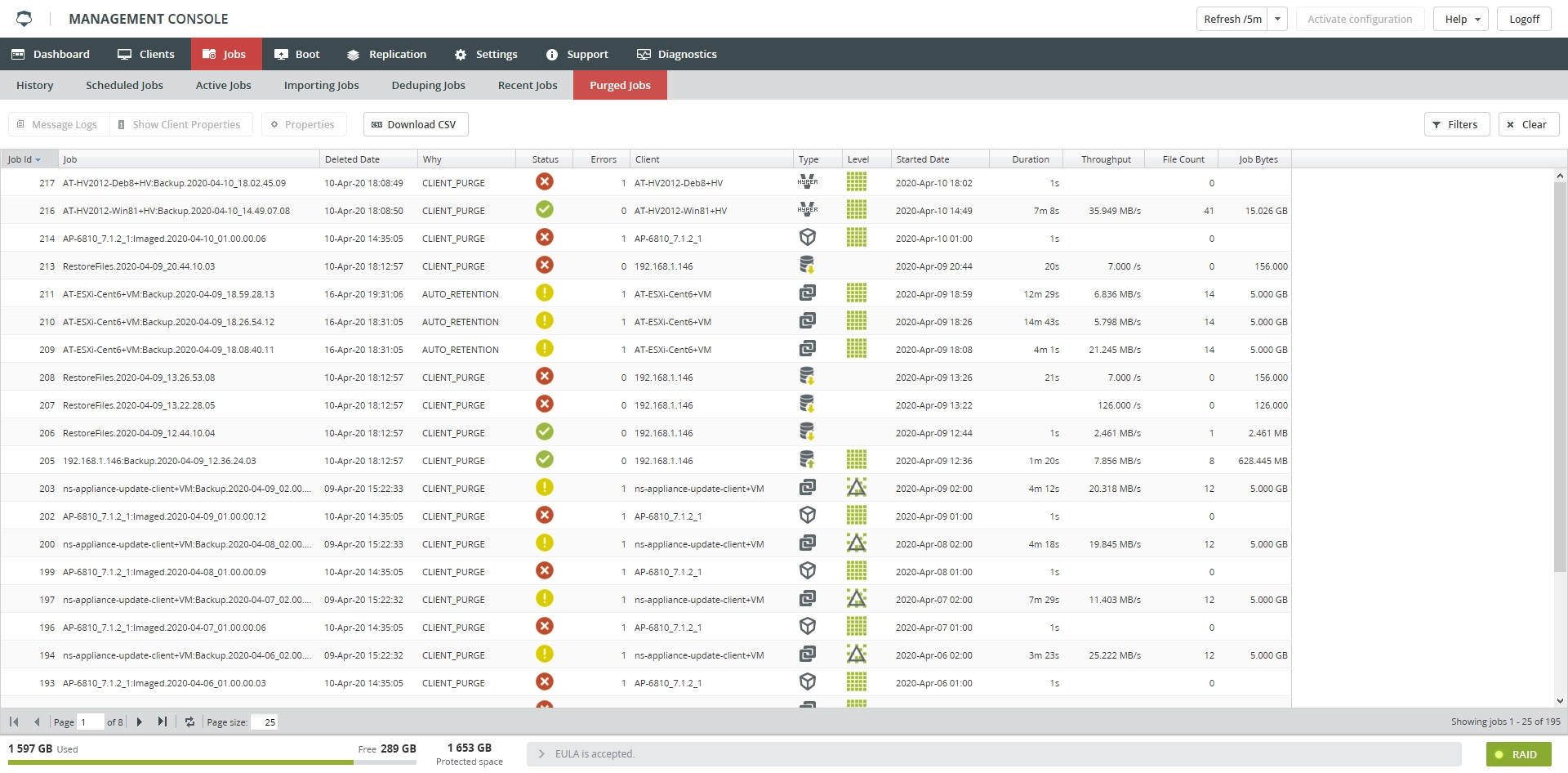The height and width of the screenshot is (773, 1568).
Task: Open the Support menu
Action: (x=577, y=54)
